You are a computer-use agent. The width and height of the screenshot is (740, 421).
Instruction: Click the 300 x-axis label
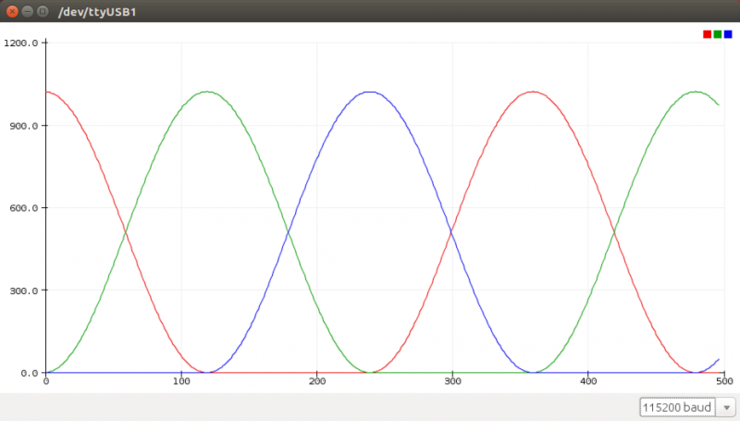[453, 381]
